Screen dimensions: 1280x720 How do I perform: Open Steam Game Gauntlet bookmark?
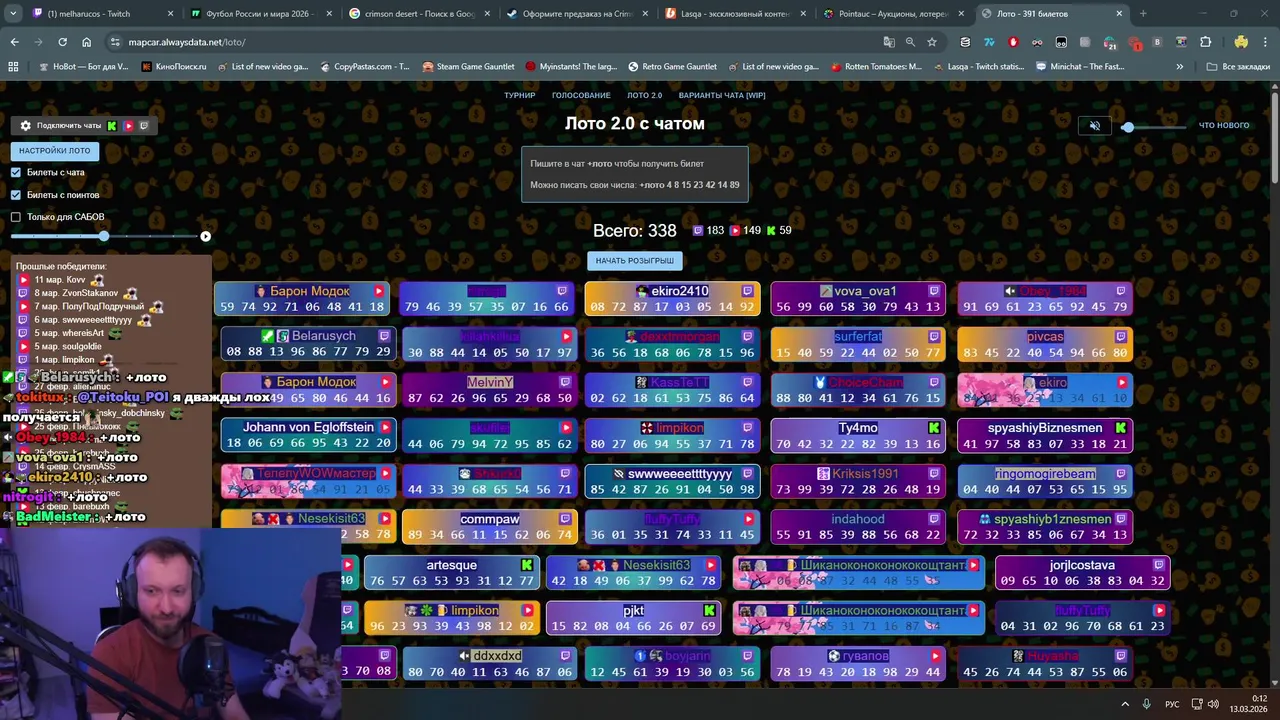click(468, 66)
